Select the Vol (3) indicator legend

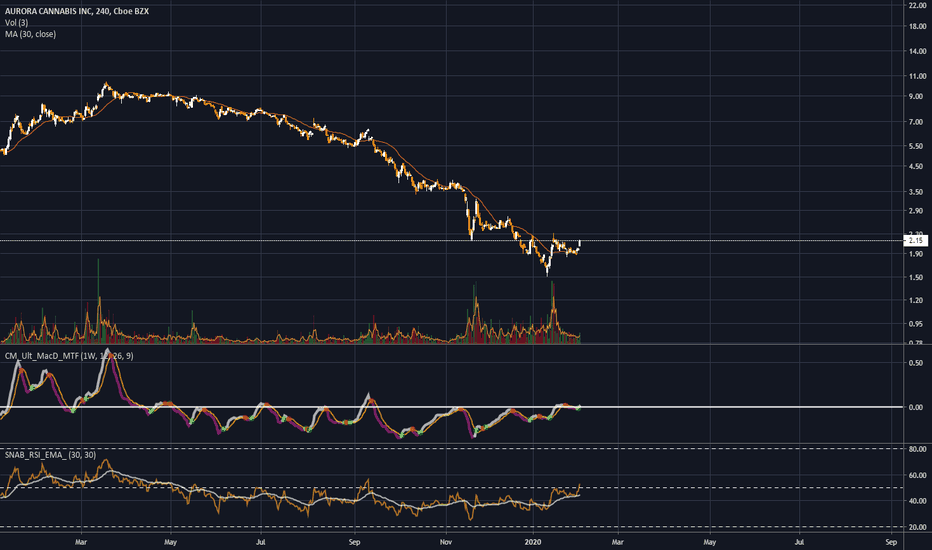pyautogui.click(x=17, y=23)
